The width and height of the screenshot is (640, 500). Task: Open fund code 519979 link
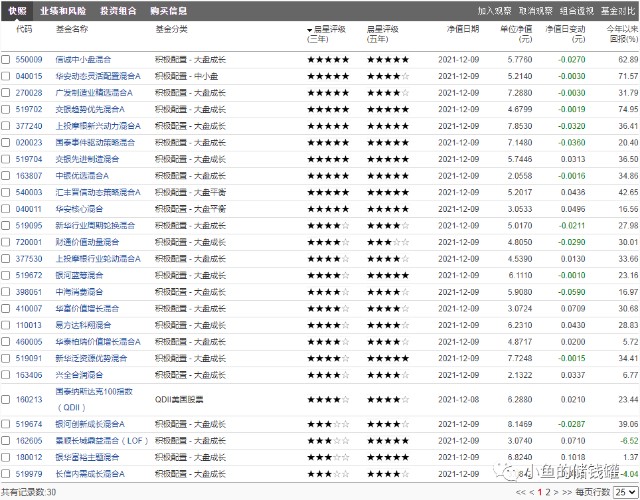[29, 474]
